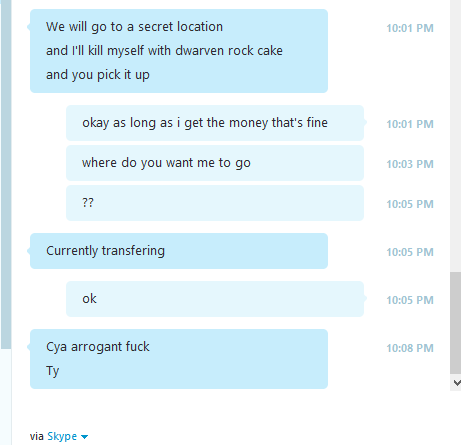Click the 'okay as long as i get the money' message
461x445 pixels.
tap(215, 123)
